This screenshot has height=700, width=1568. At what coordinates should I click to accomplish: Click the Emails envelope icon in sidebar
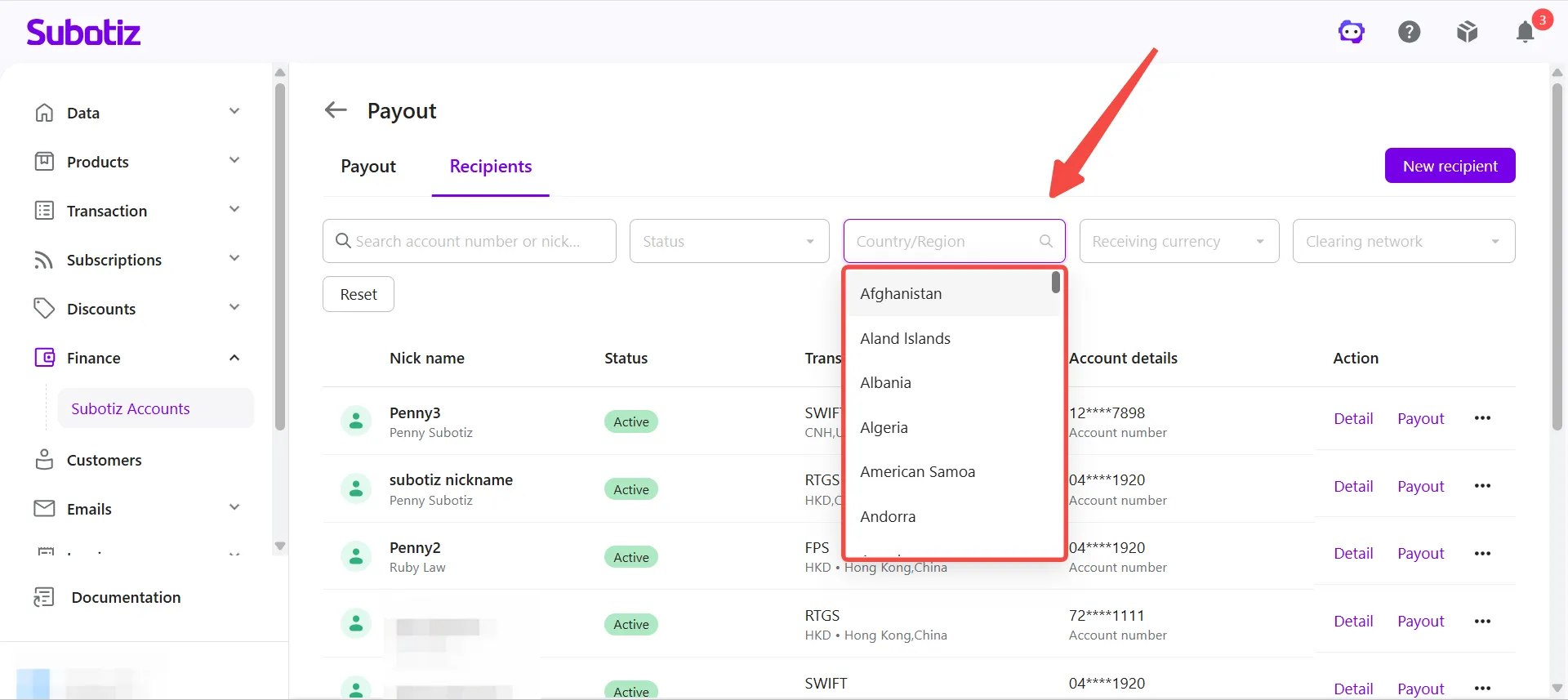(44, 509)
